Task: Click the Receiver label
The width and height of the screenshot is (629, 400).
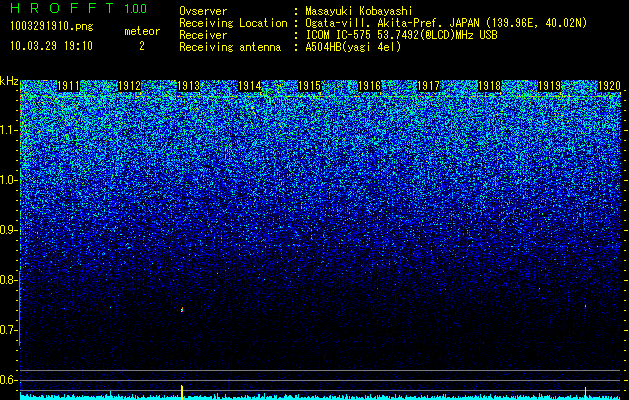Action: click(203, 35)
